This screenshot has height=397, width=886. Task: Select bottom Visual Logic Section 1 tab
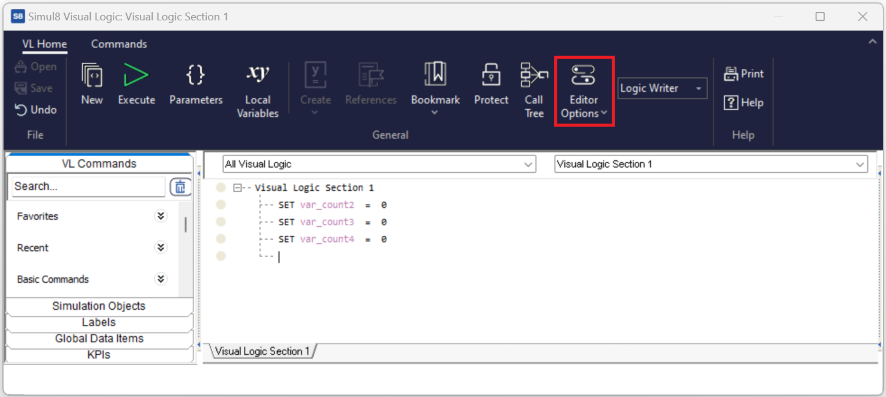point(262,351)
